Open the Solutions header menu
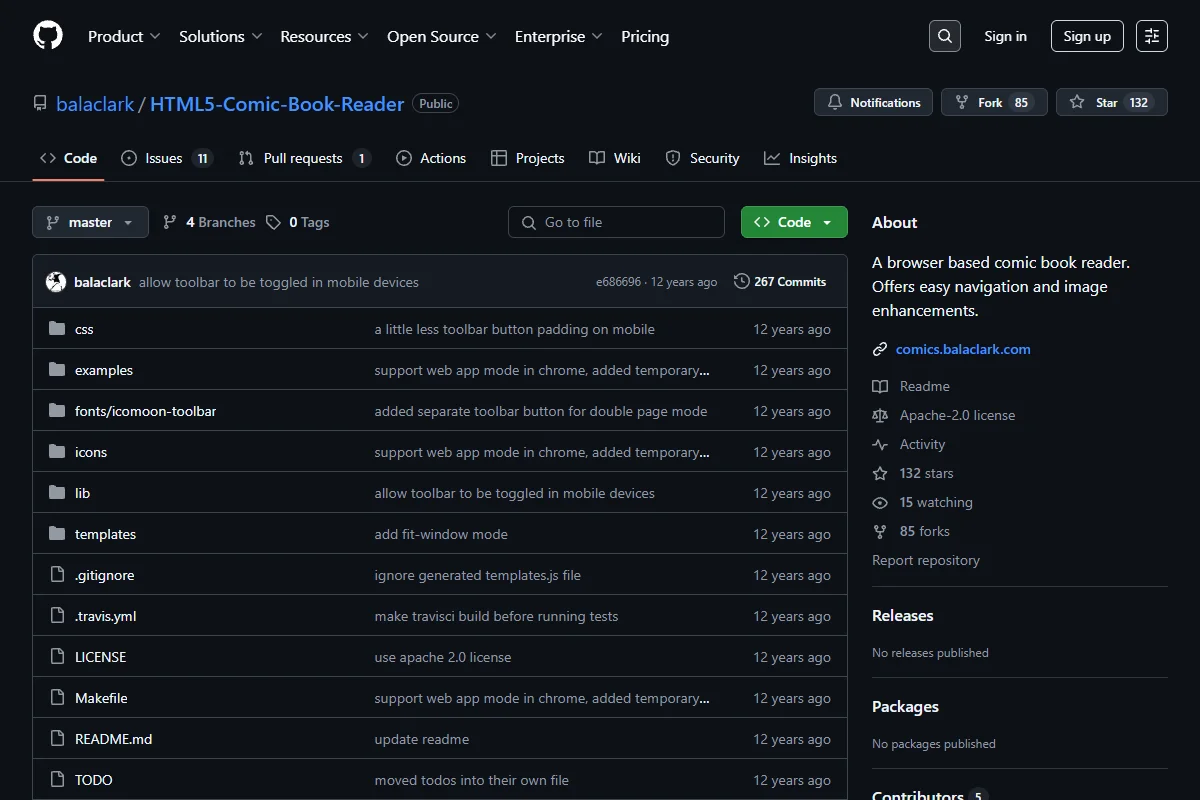1200x800 pixels. click(220, 36)
